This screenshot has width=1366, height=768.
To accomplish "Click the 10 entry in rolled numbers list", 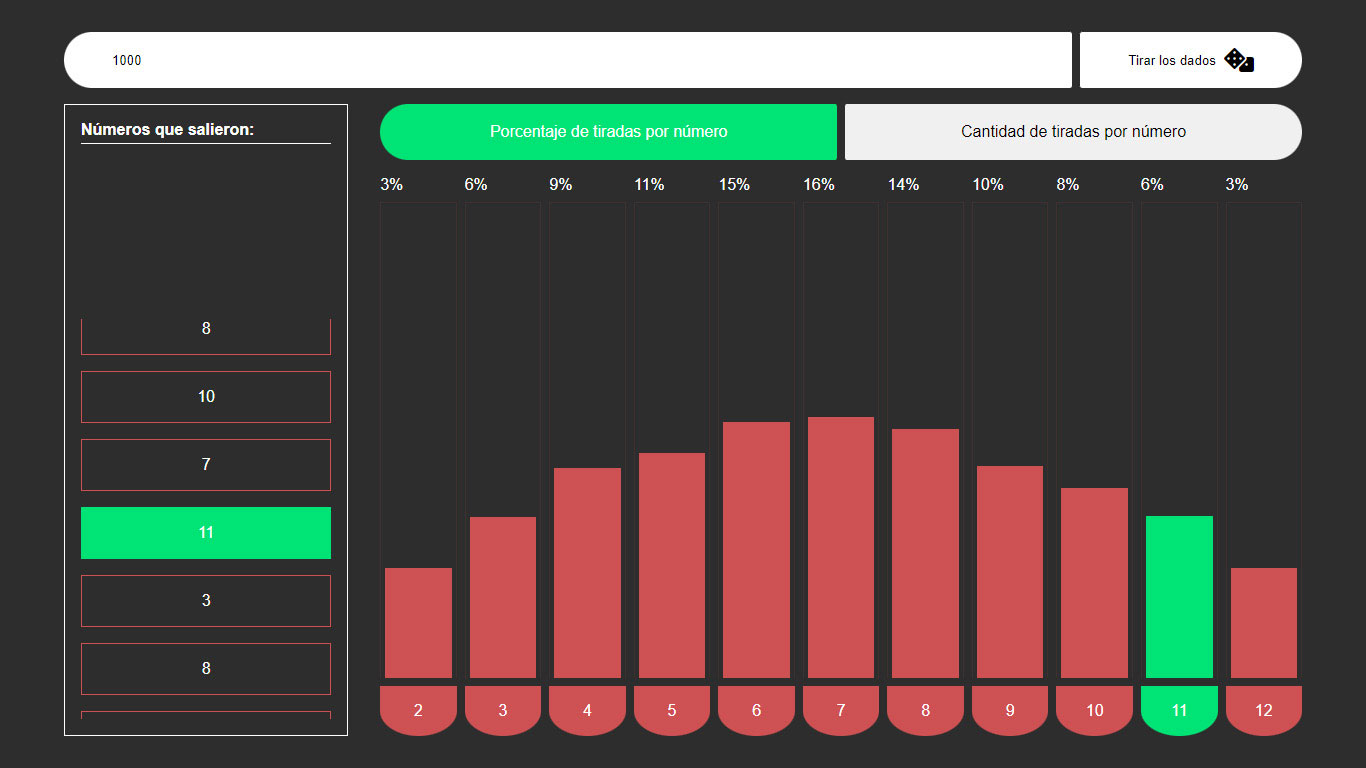I will tap(206, 397).
